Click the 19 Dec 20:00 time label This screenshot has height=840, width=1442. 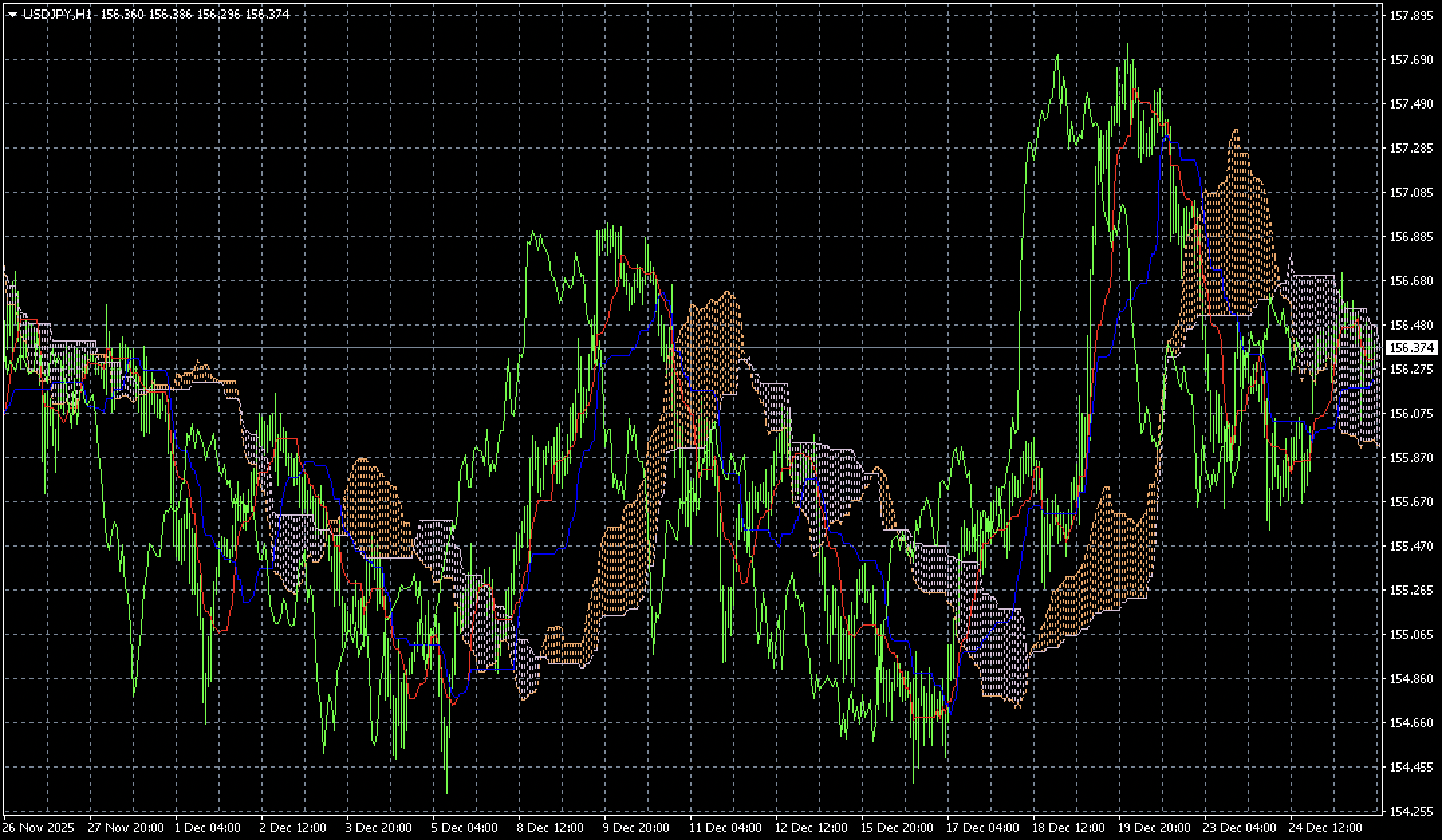coord(1154,827)
